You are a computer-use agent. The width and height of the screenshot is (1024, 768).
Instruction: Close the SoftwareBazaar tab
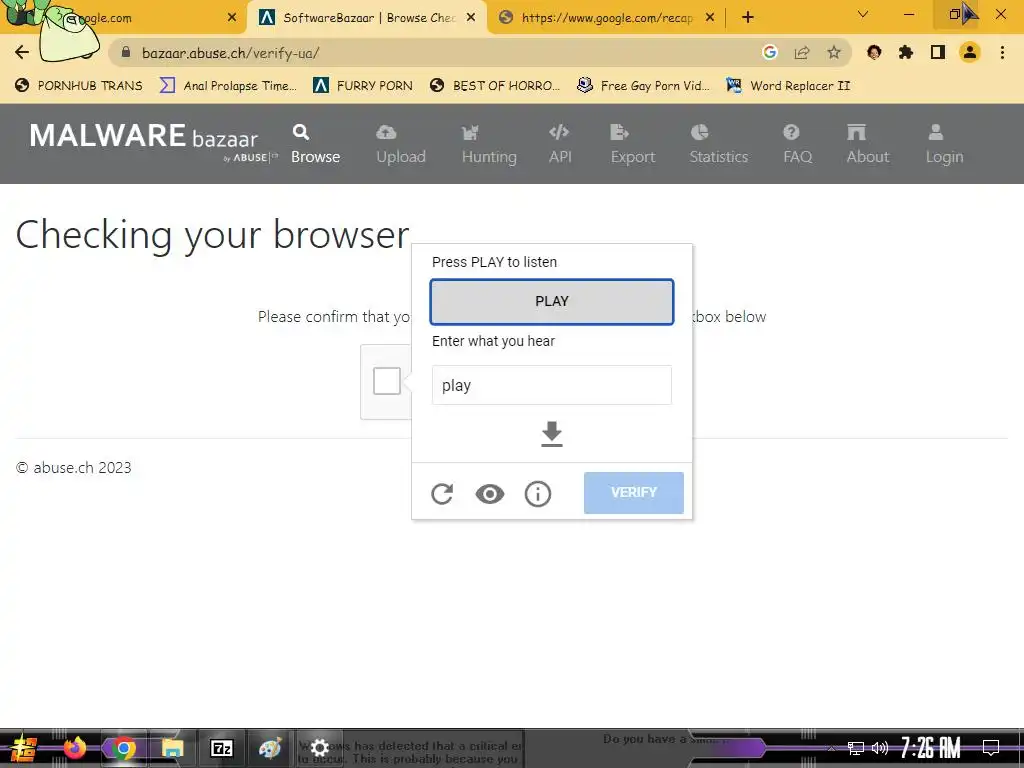pyautogui.click(x=471, y=18)
